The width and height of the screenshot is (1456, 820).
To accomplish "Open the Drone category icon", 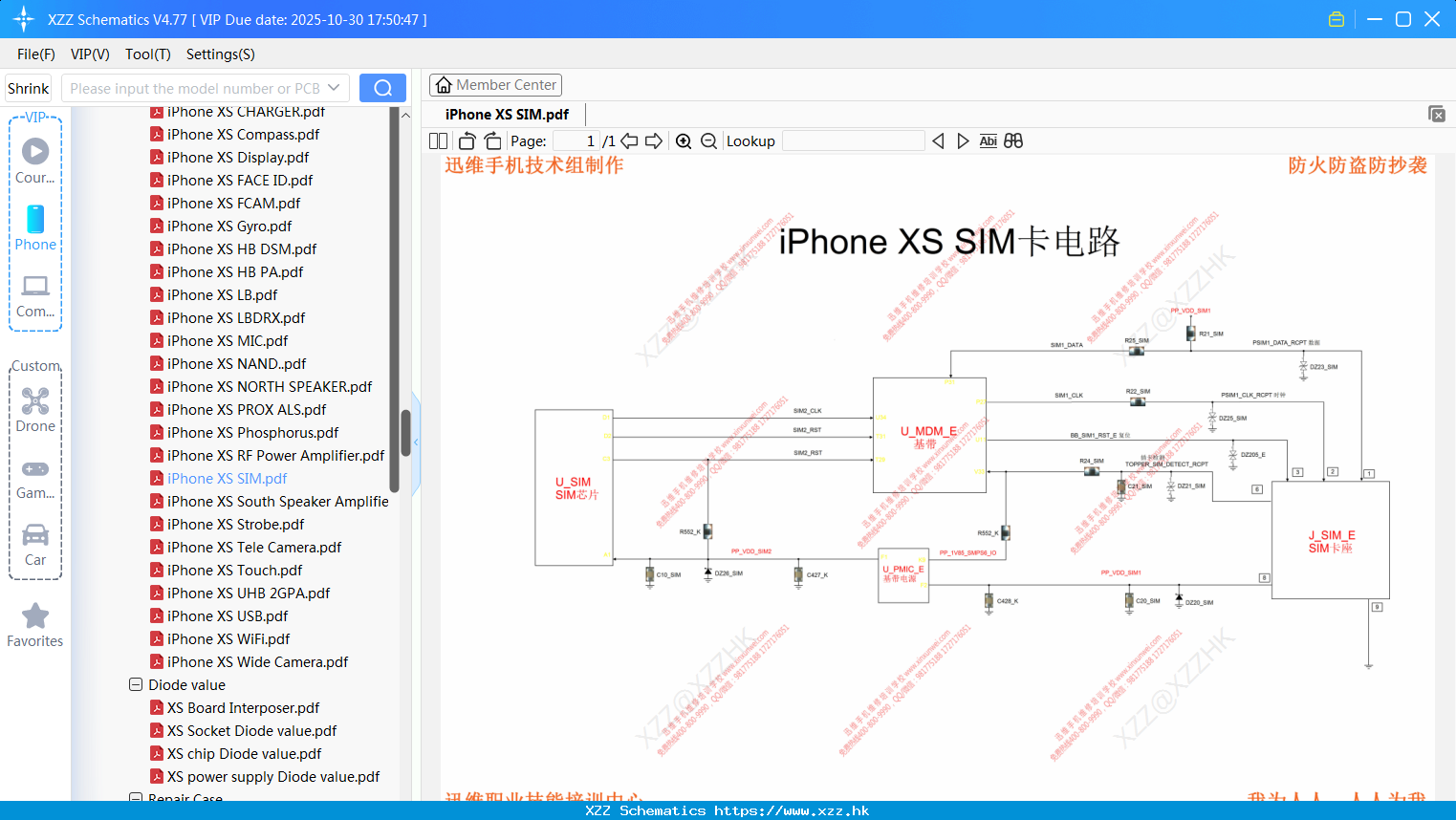I will pos(35,400).
